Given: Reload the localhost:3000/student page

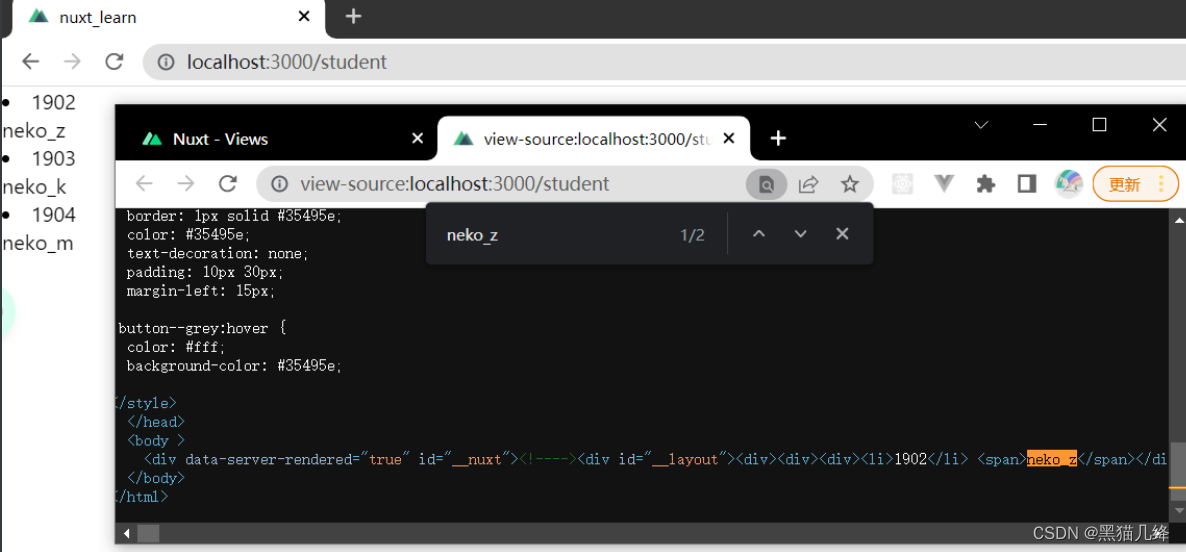Looking at the screenshot, I should pos(114,61).
